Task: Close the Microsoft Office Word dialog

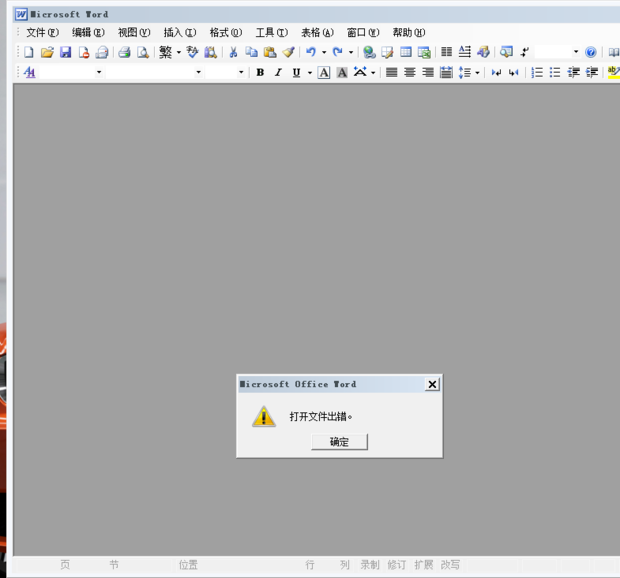Action: pyautogui.click(x=432, y=384)
